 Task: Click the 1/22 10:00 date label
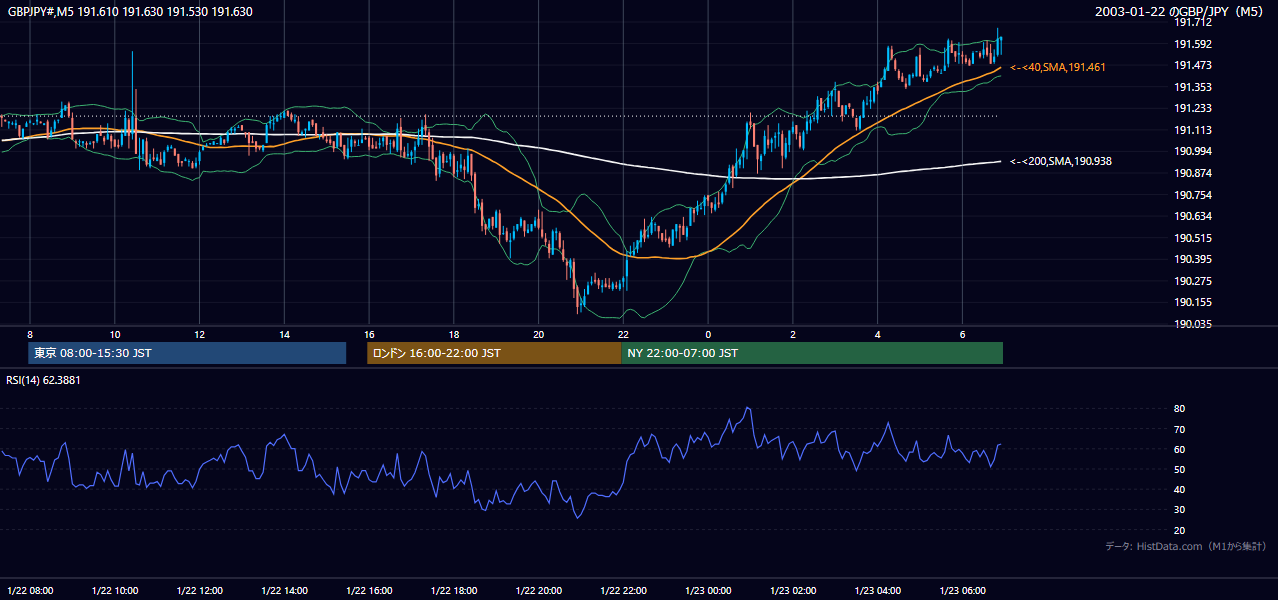point(116,591)
